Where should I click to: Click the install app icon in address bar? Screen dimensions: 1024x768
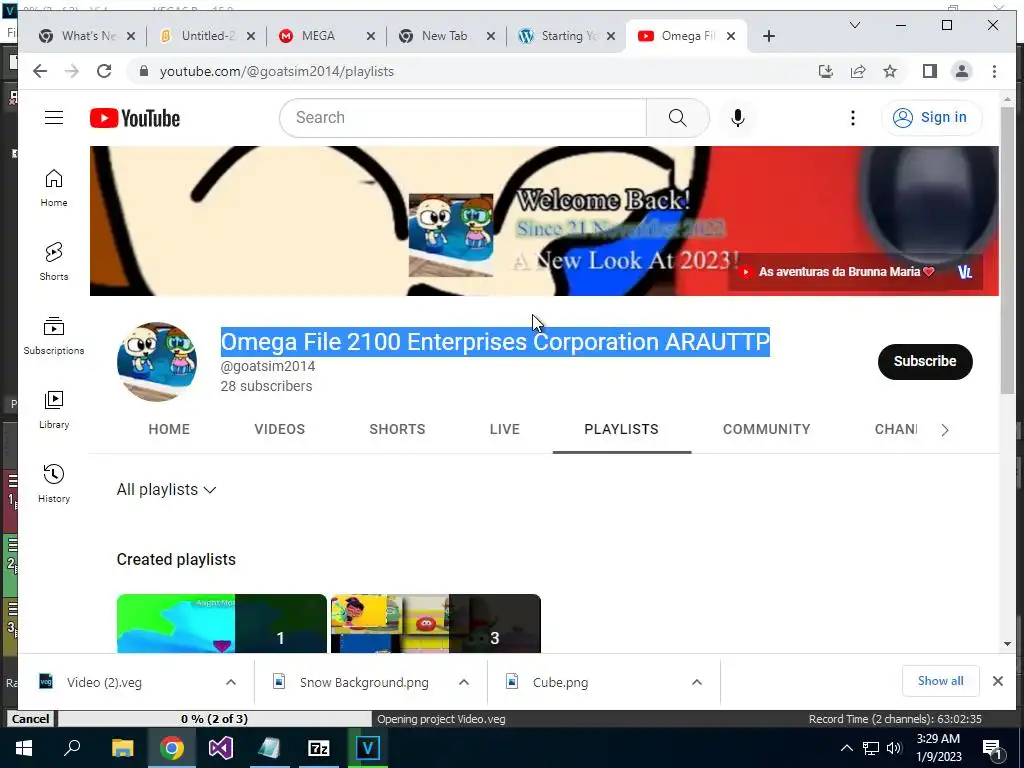click(x=825, y=71)
